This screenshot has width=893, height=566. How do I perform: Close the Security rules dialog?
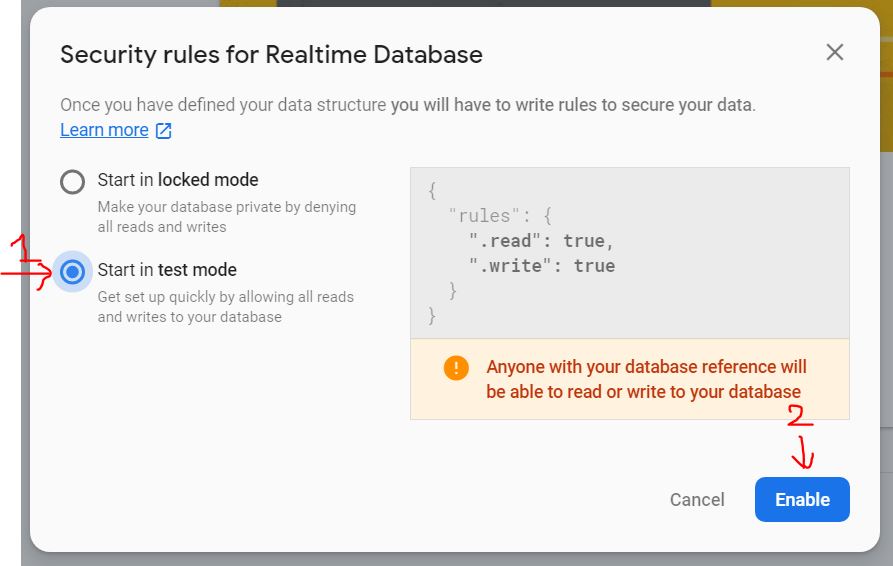tap(835, 53)
